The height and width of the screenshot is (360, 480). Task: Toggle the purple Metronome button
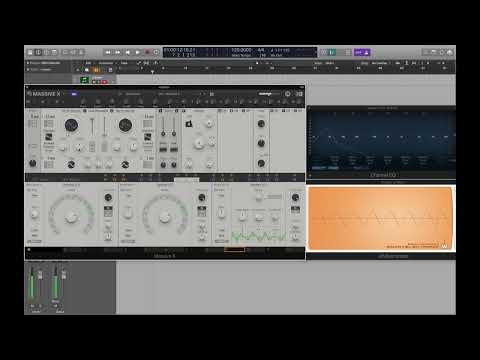[366, 52]
